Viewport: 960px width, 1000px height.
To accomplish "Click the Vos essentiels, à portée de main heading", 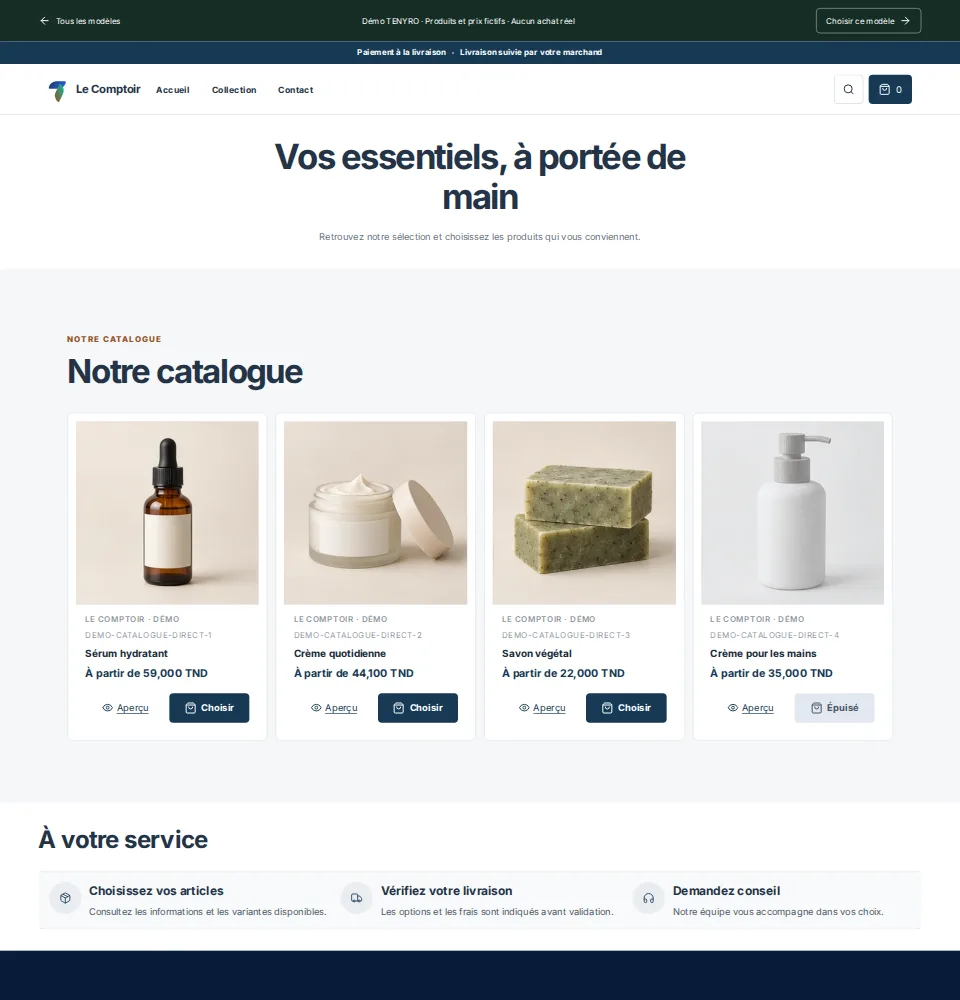I will click(480, 177).
